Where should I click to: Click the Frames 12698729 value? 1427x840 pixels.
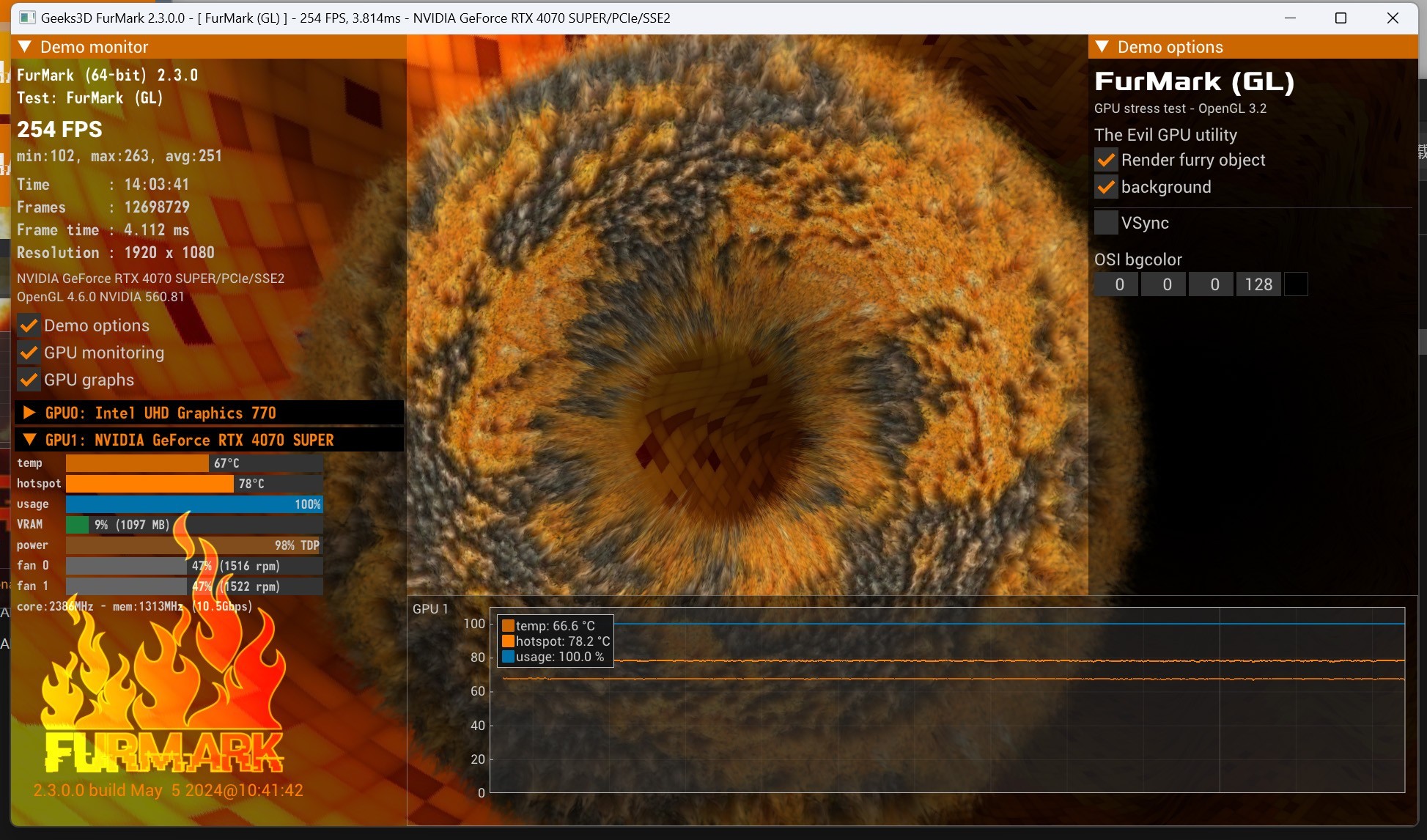157,207
